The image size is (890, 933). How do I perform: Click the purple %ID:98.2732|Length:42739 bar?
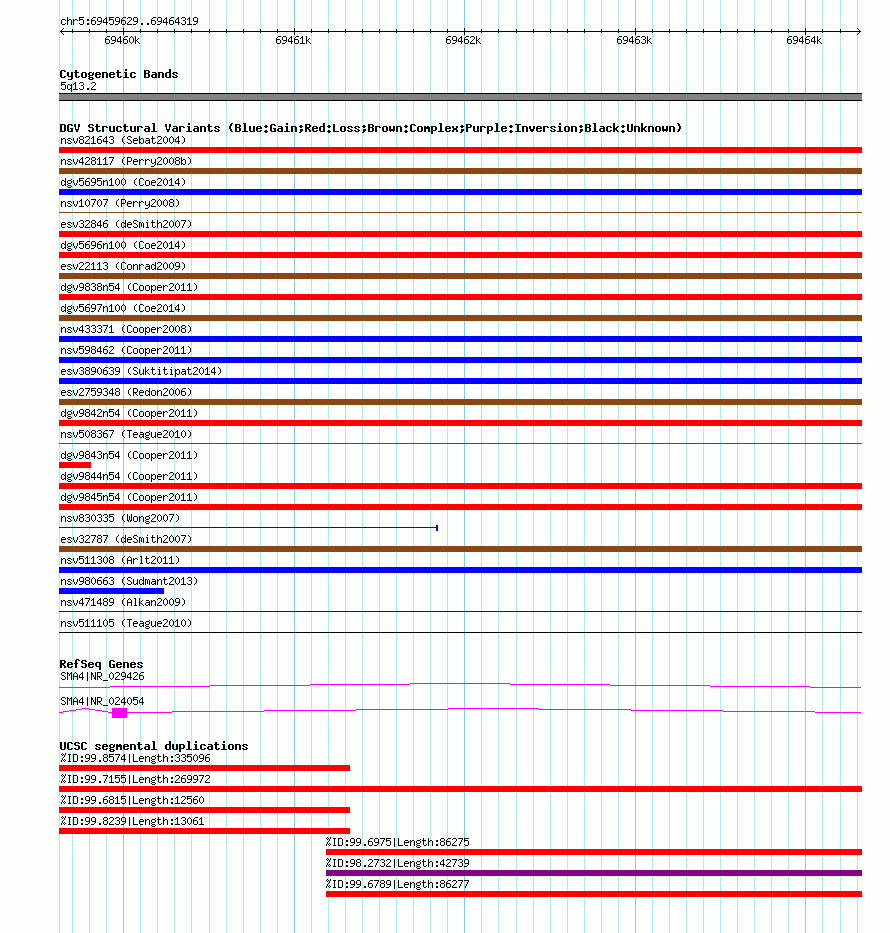click(x=594, y=873)
